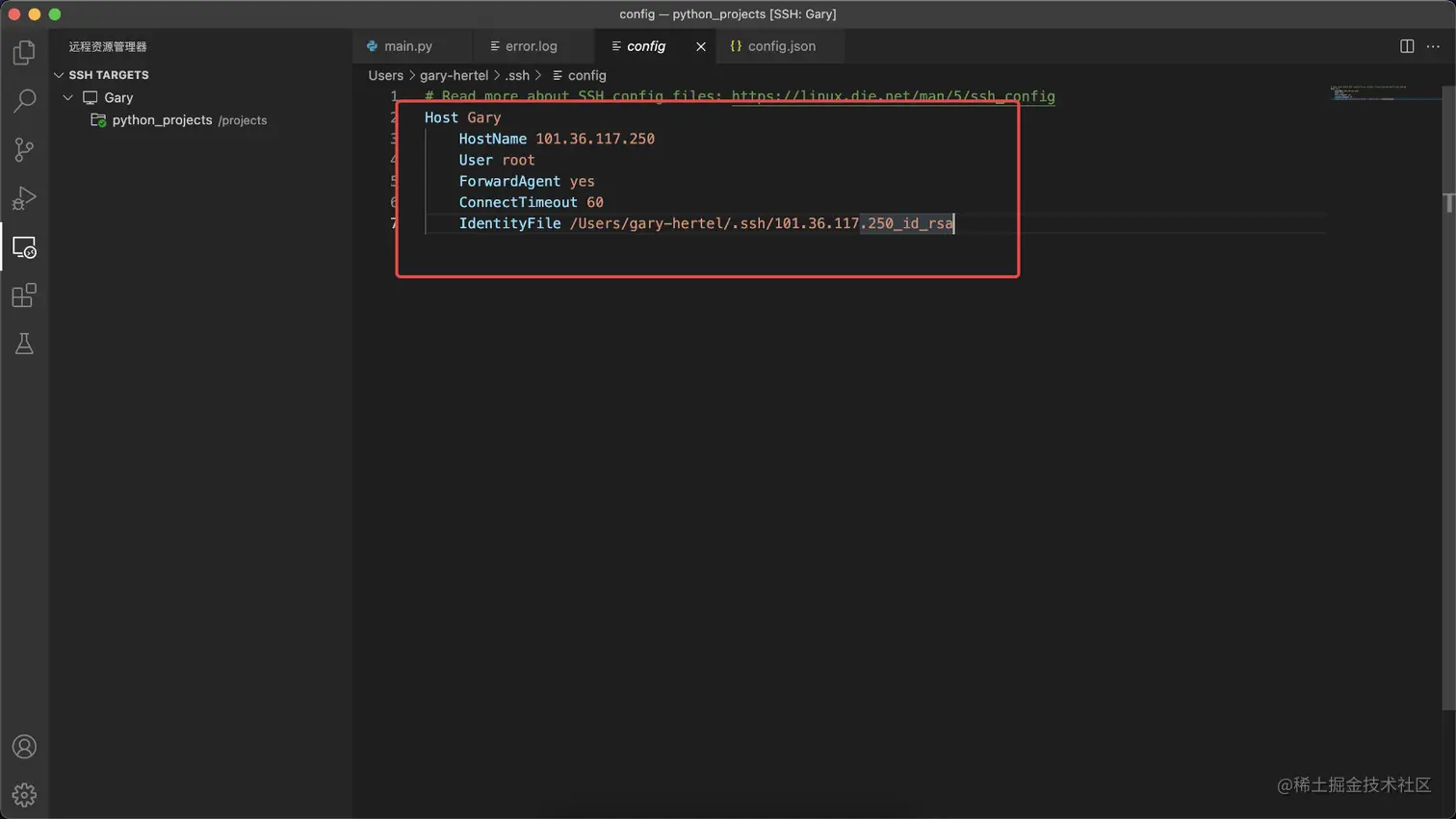Click the Host Gary line

[463, 117]
